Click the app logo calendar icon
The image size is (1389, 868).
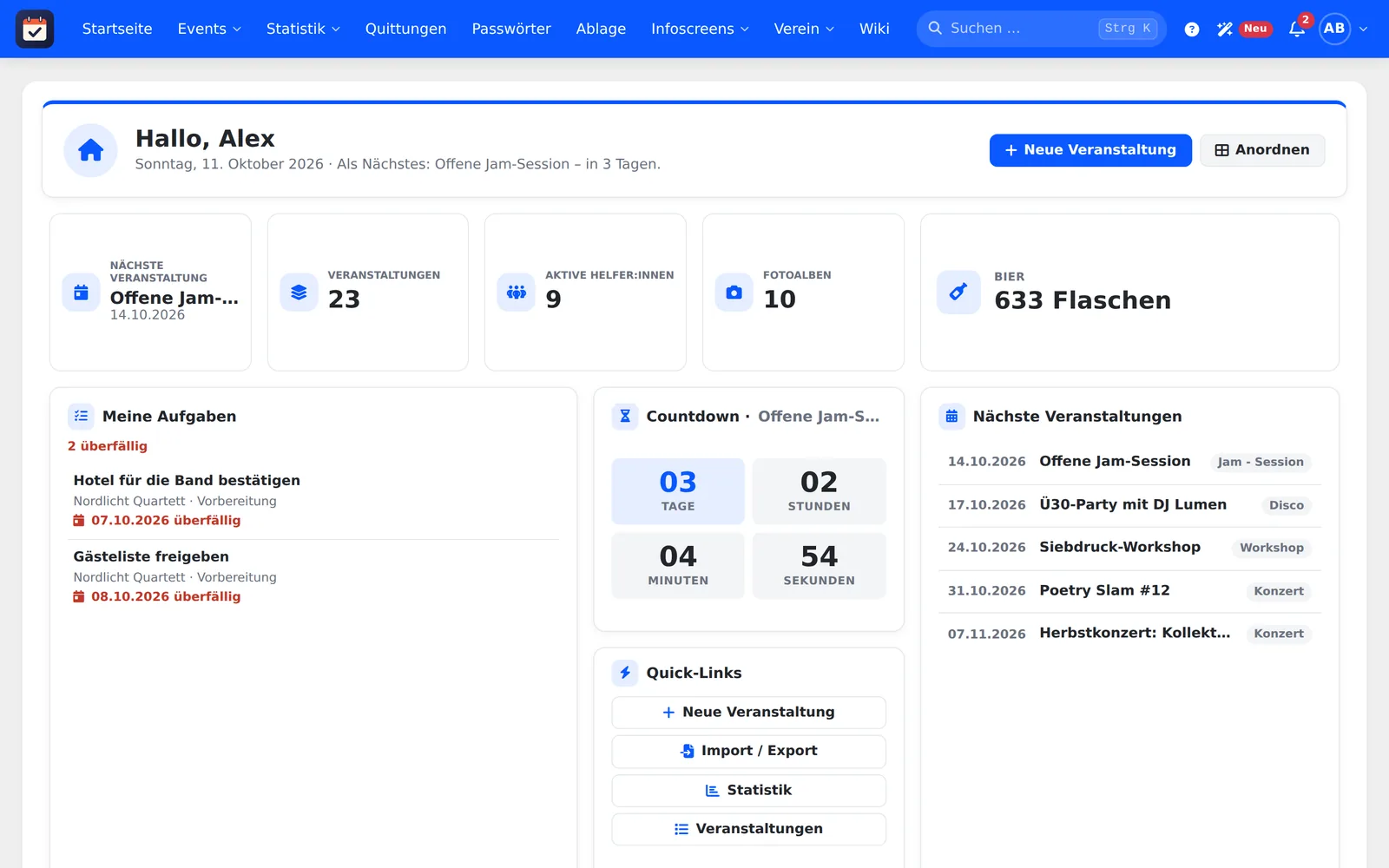35,29
